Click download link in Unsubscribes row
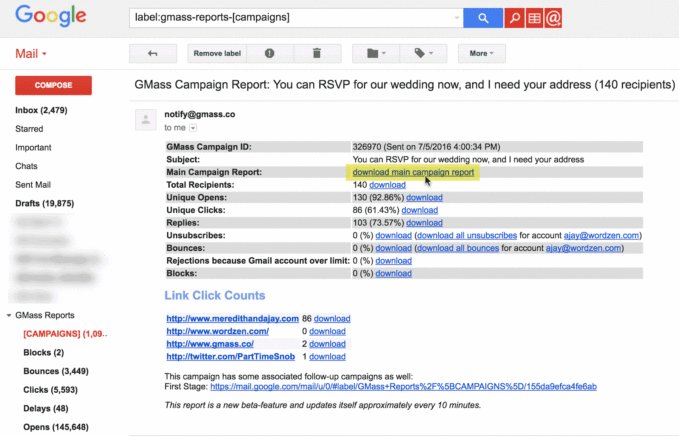The width and height of the screenshot is (679, 436). click(x=393, y=236)
